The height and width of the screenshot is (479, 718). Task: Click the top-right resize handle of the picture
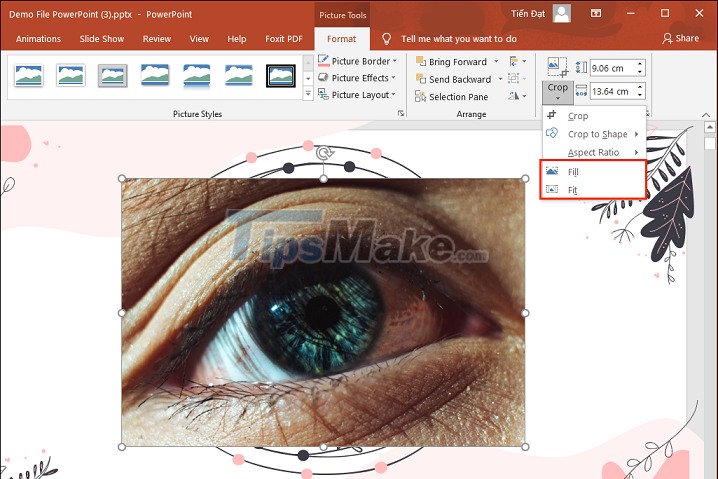tap(525, 179)
